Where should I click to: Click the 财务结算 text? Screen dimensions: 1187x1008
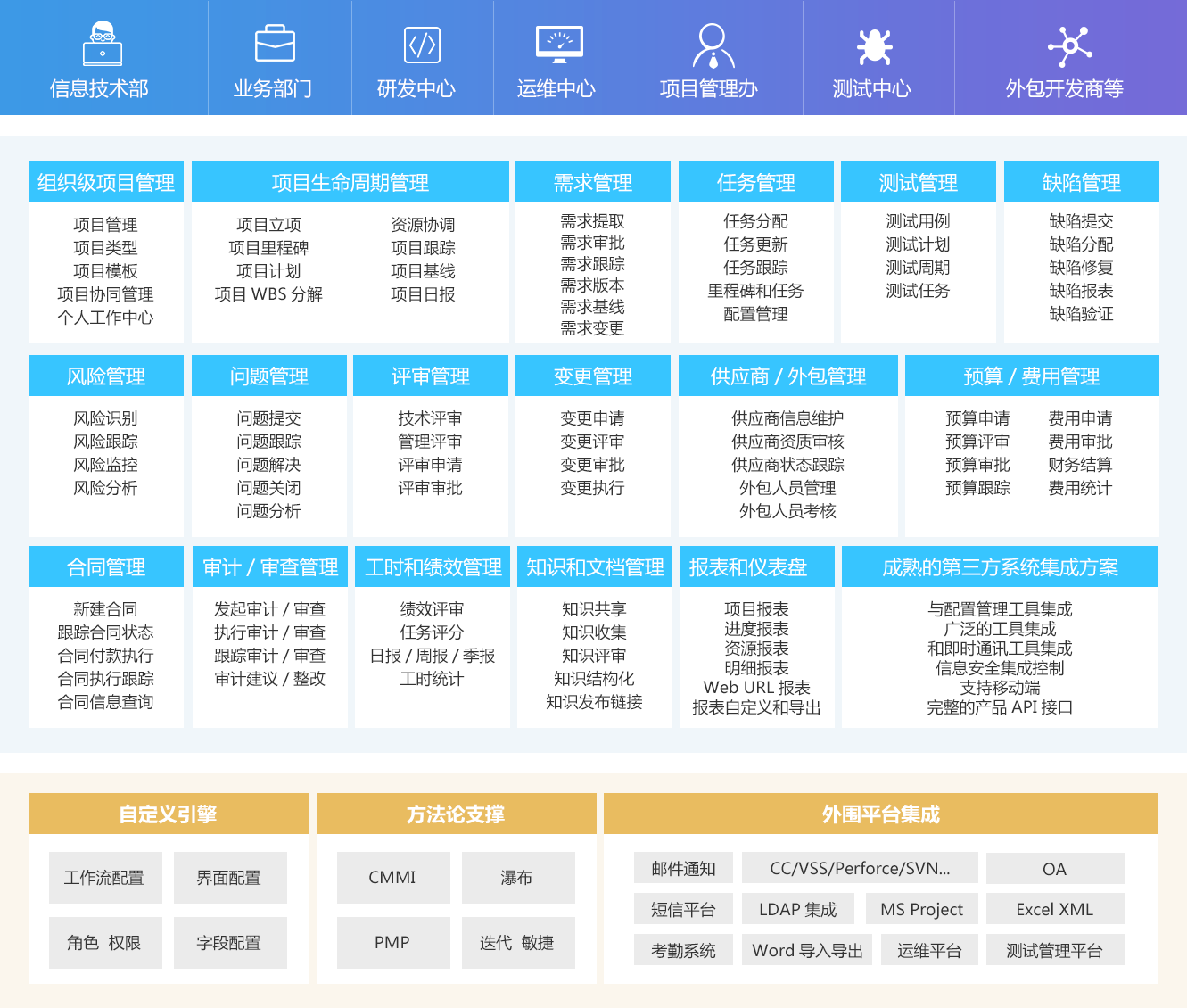[1080, 465]
